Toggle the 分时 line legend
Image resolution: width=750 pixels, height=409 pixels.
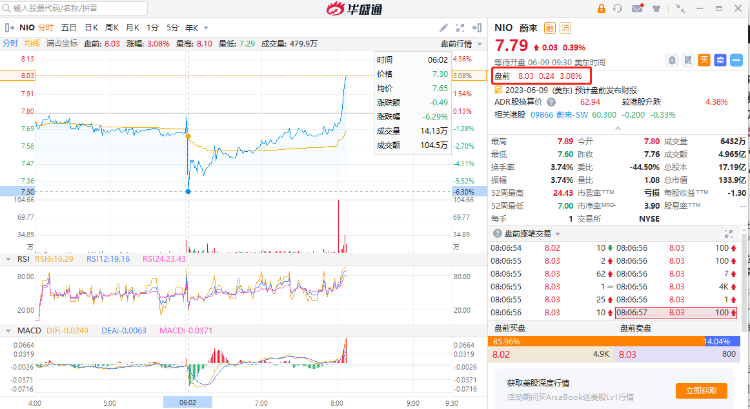click(x=10, y=44)
